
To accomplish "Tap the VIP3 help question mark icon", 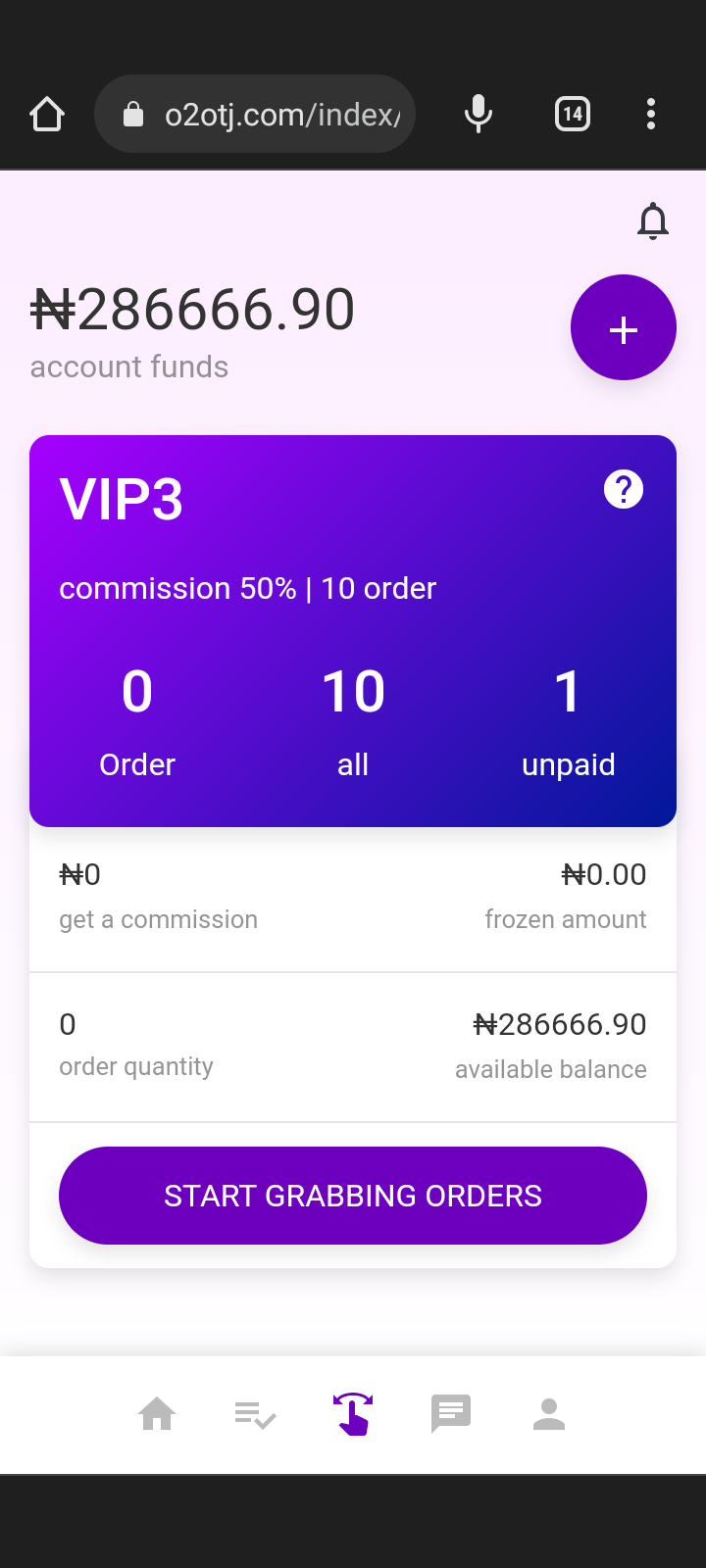I will tap(624, 489).
